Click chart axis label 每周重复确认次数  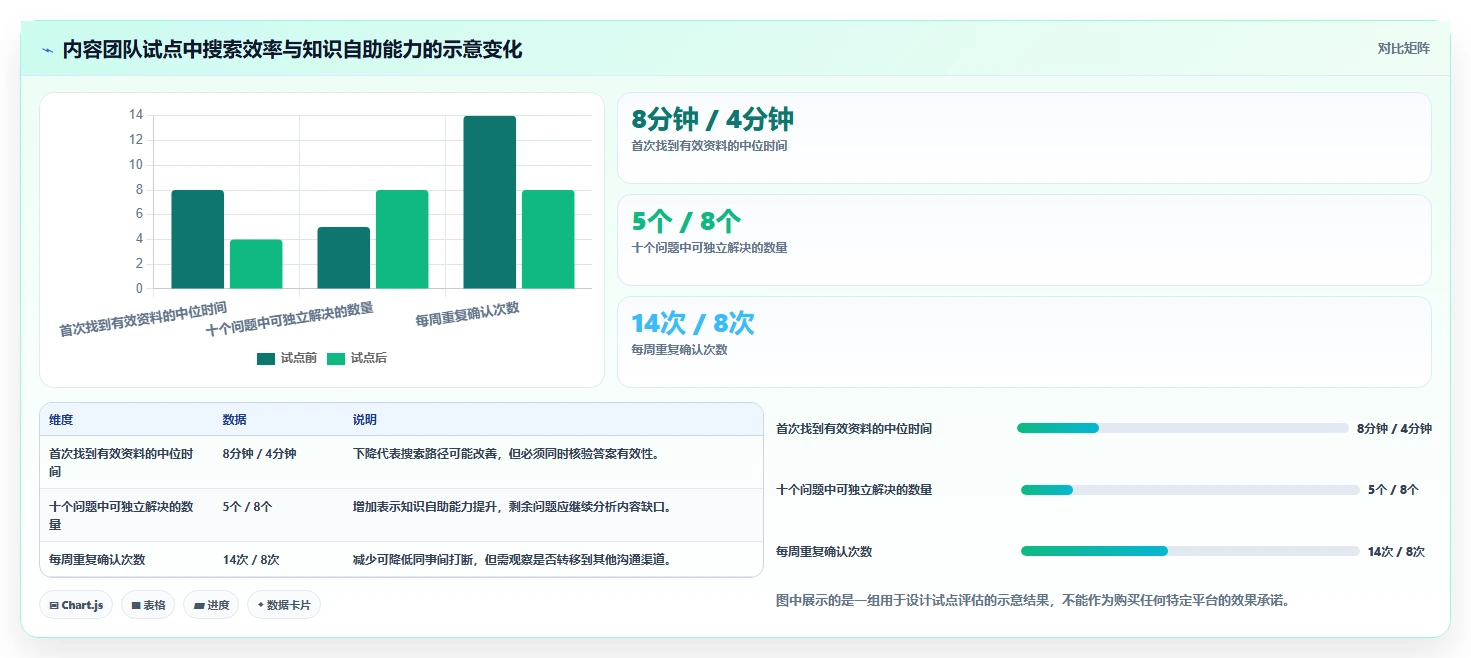(x=468, y=314)
